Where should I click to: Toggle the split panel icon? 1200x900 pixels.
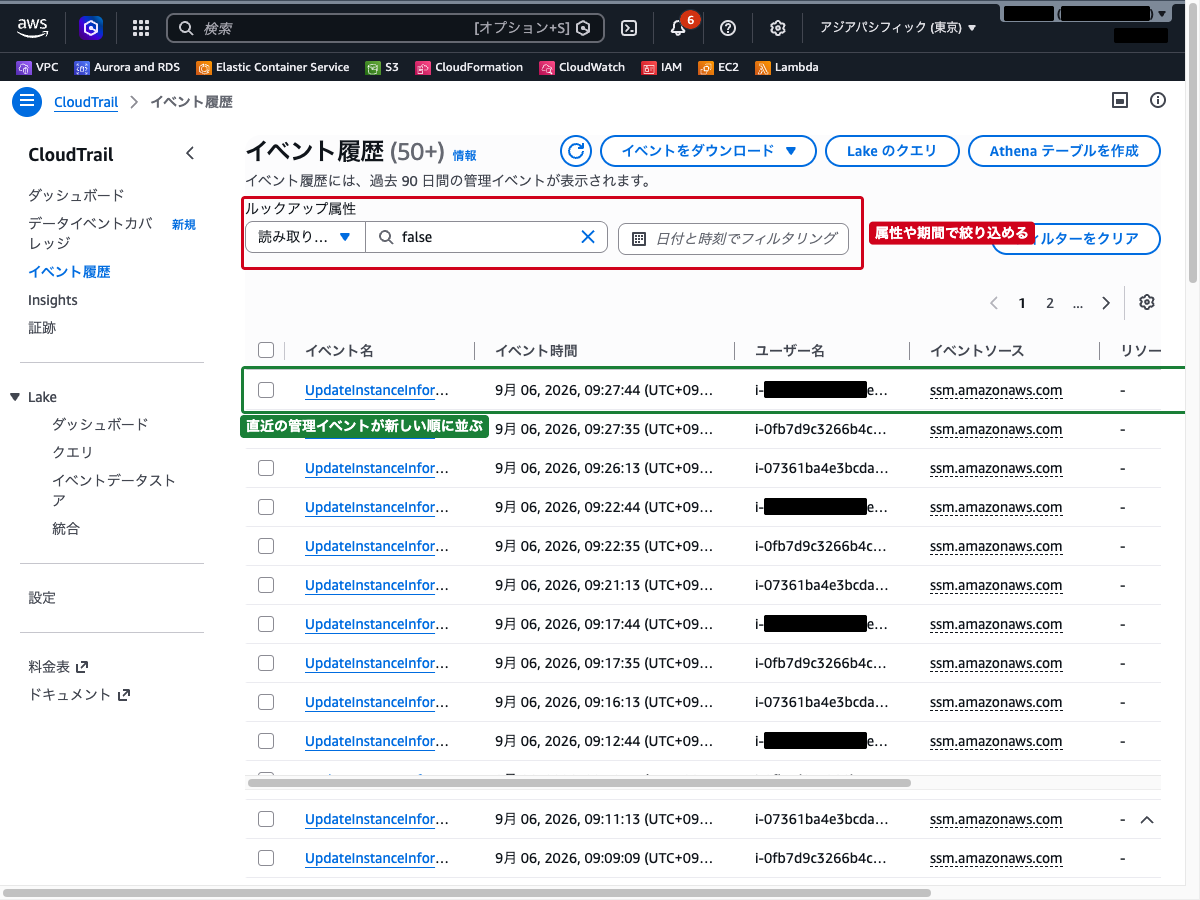1121,100
